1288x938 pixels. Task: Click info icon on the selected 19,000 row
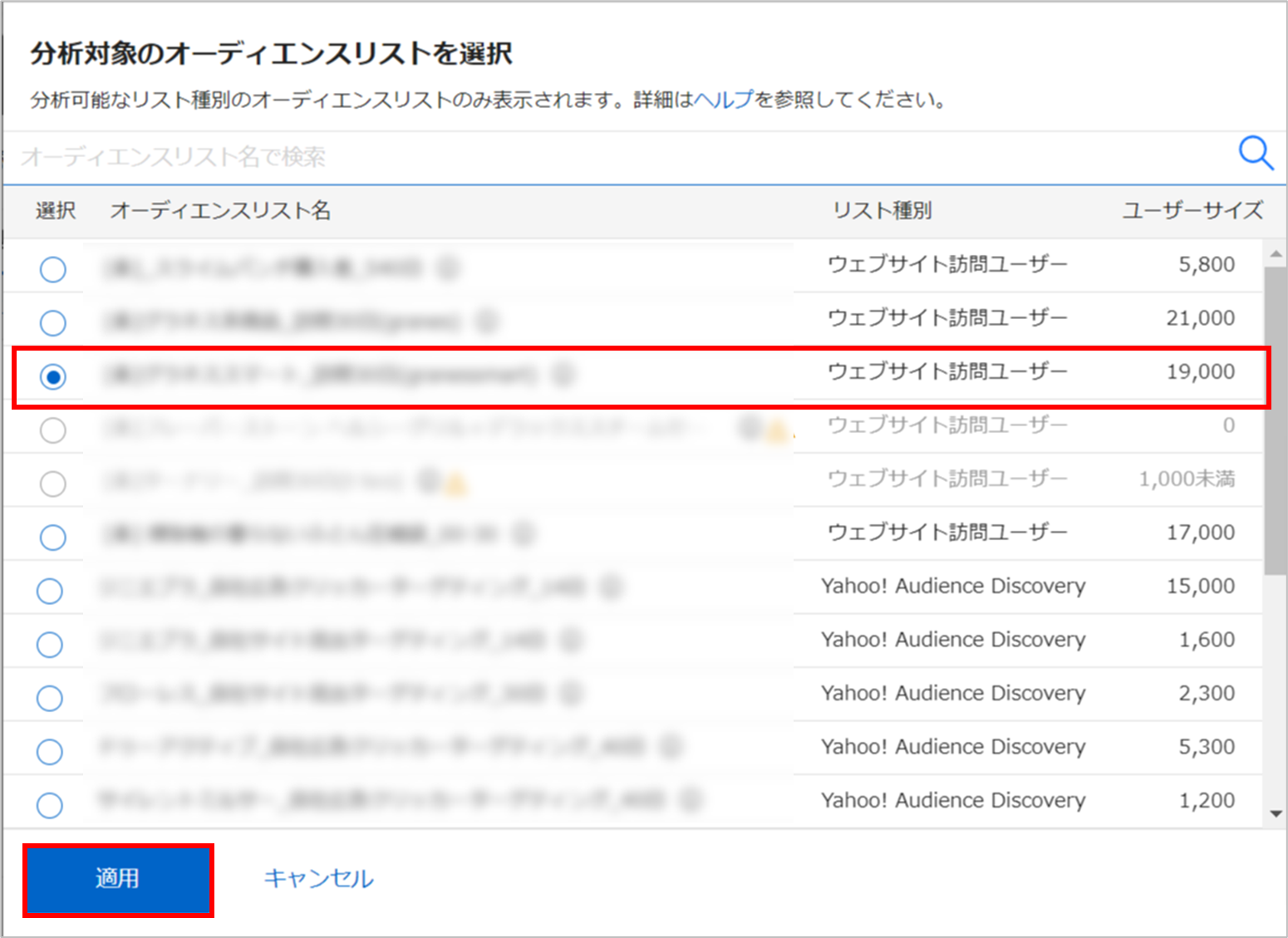tap(563, 374)
